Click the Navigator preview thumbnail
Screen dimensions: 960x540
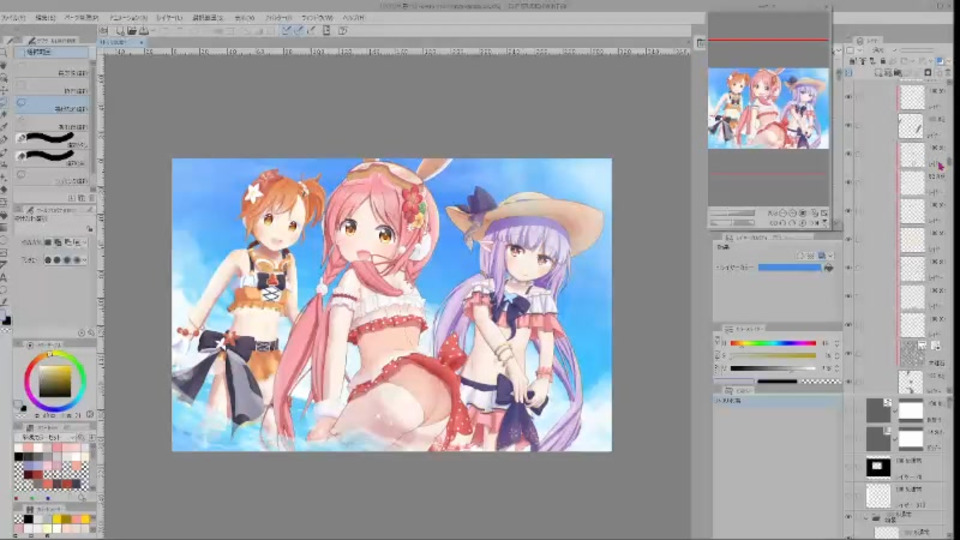point(768,108)
